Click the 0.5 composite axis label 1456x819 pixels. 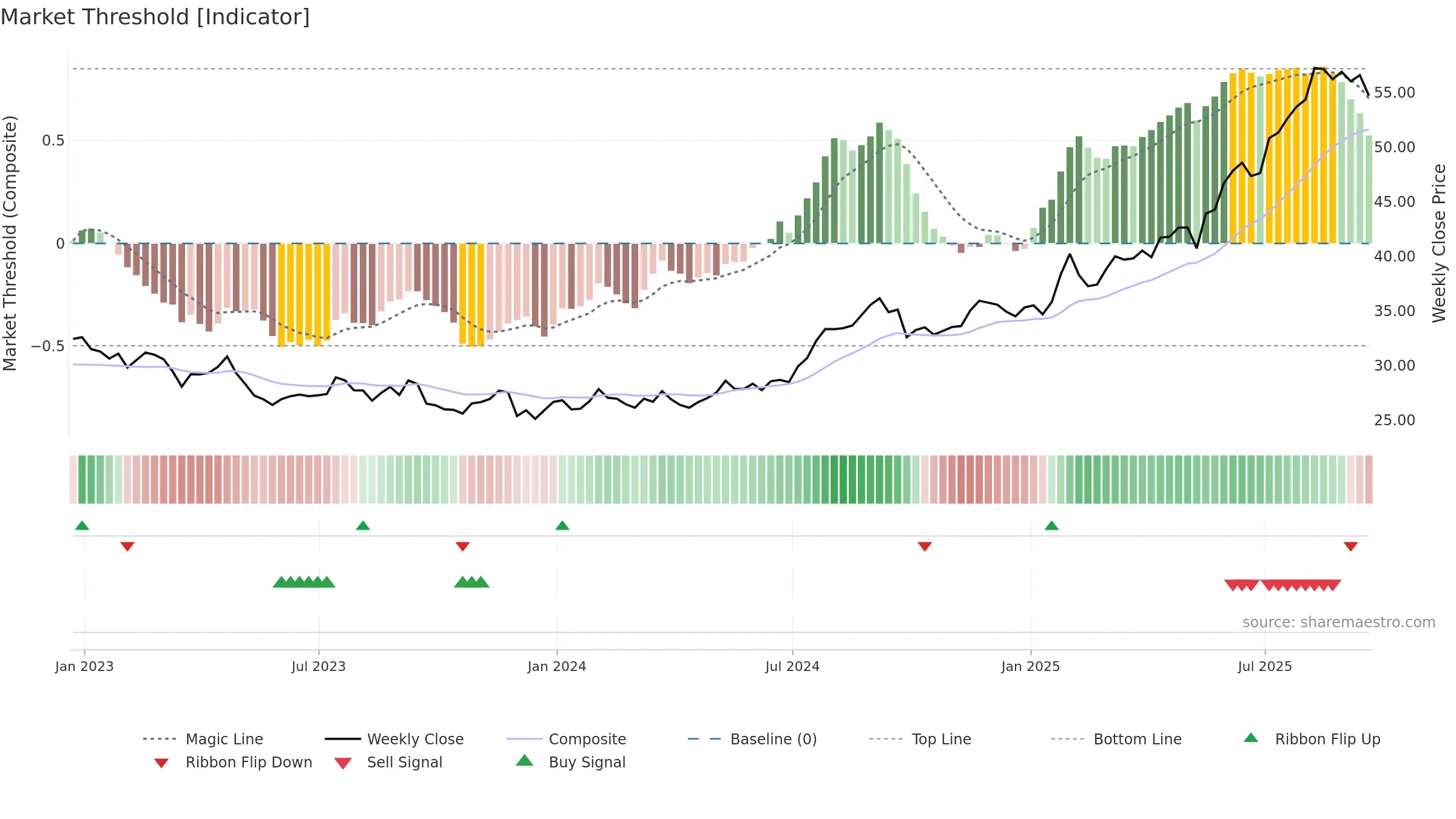(53, 140)
